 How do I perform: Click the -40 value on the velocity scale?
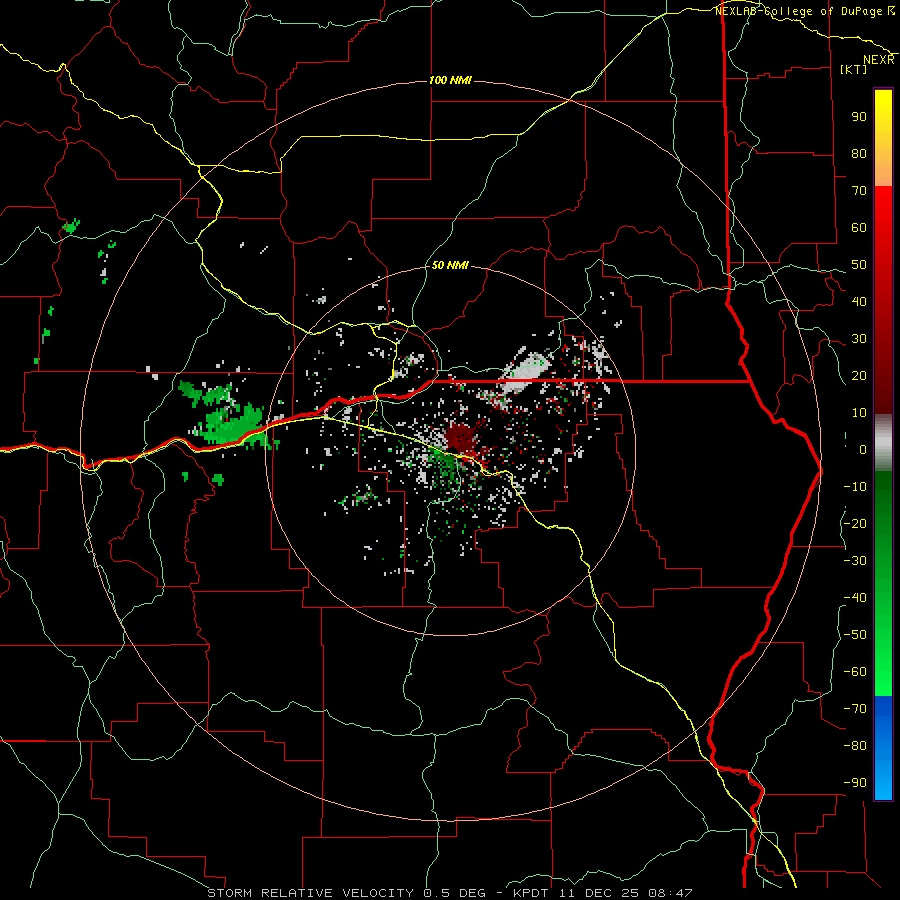(855, 598)
